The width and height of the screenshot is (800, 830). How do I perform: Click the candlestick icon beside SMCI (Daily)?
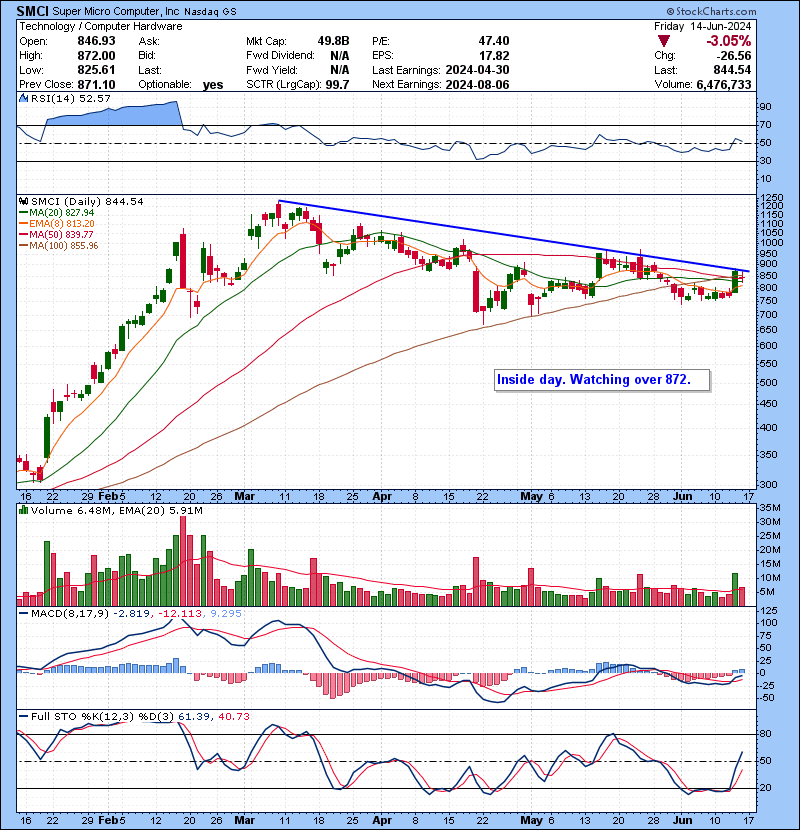(24, 202)
